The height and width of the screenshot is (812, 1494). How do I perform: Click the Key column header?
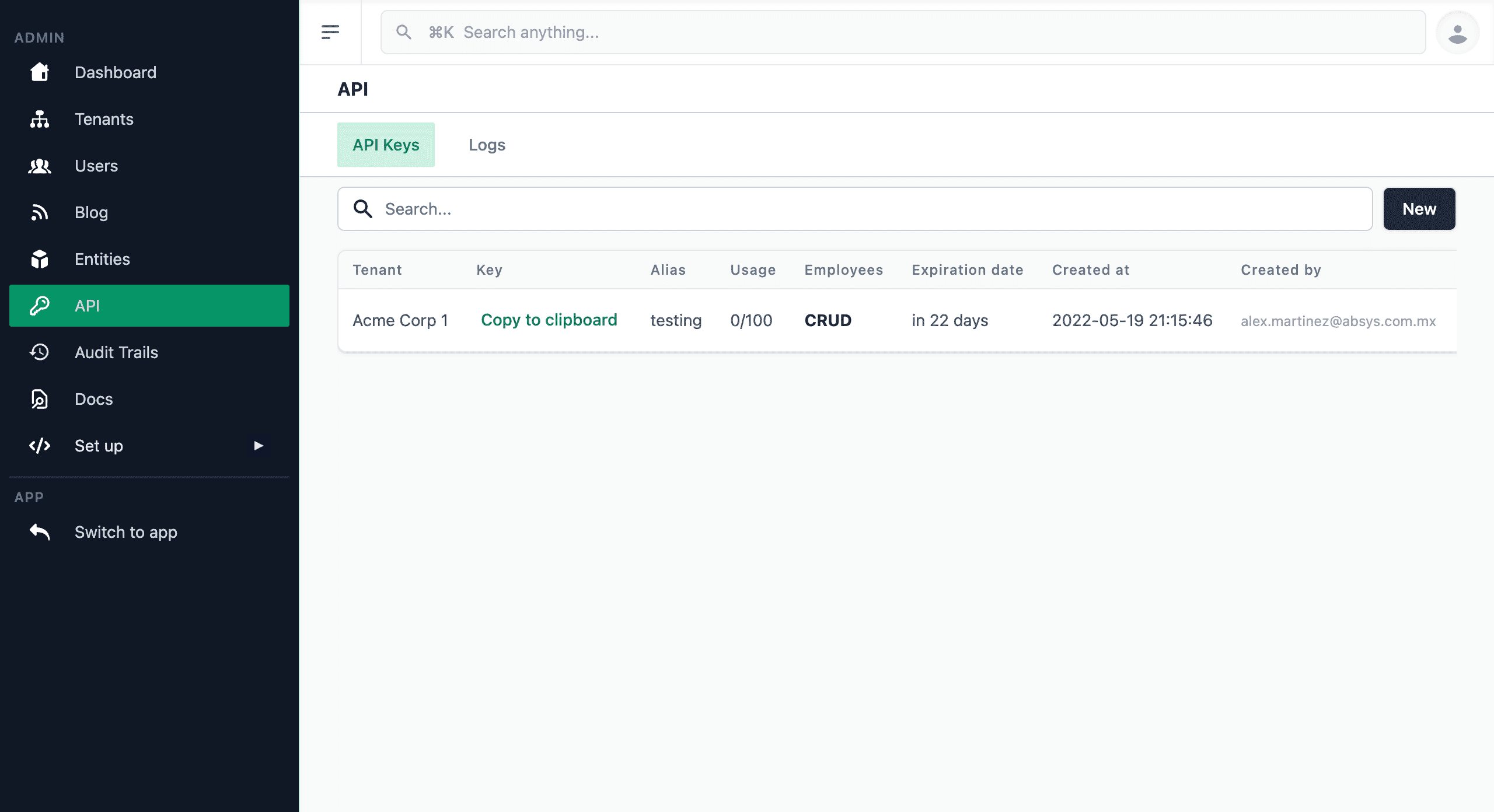tap(489, 269)
